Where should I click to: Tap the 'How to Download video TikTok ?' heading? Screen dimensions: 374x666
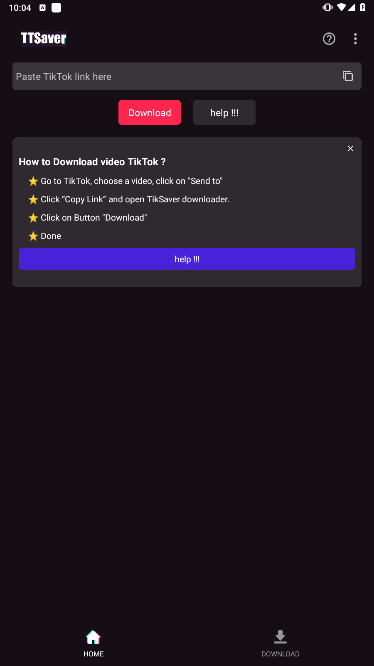point(92,162)
